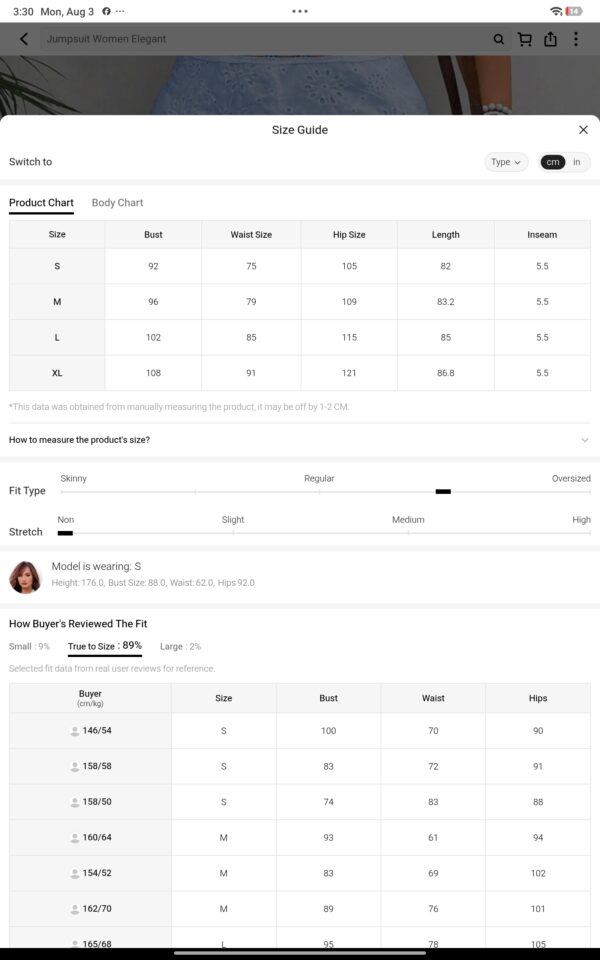Tap the Stretch slider Non marker
Image resolution: width=600 pixels, height=960 pixels.
(65, 533)
